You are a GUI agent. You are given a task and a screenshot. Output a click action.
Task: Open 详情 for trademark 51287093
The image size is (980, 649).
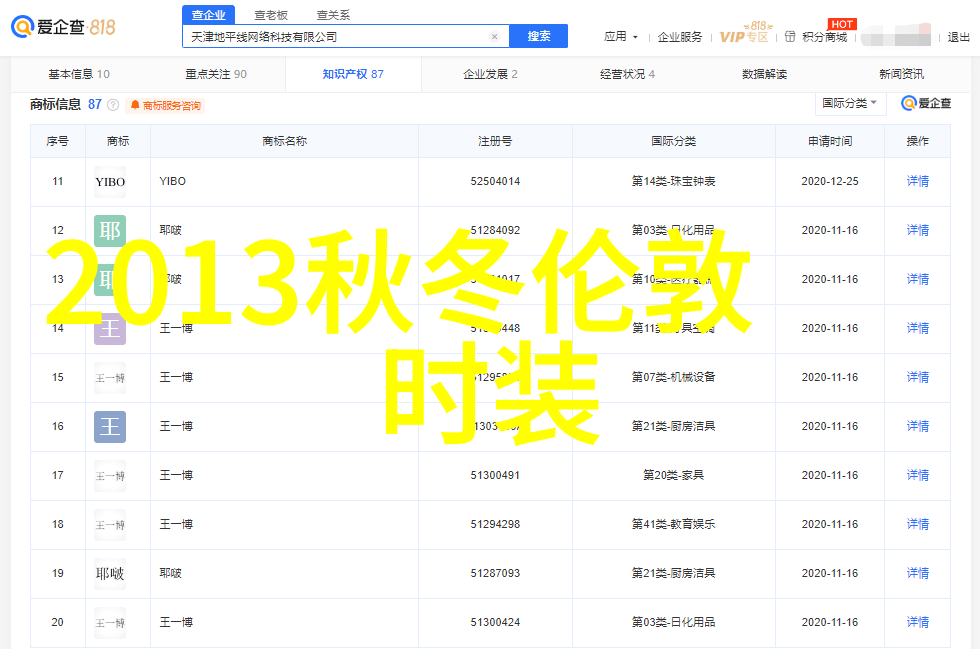[918, 573]
